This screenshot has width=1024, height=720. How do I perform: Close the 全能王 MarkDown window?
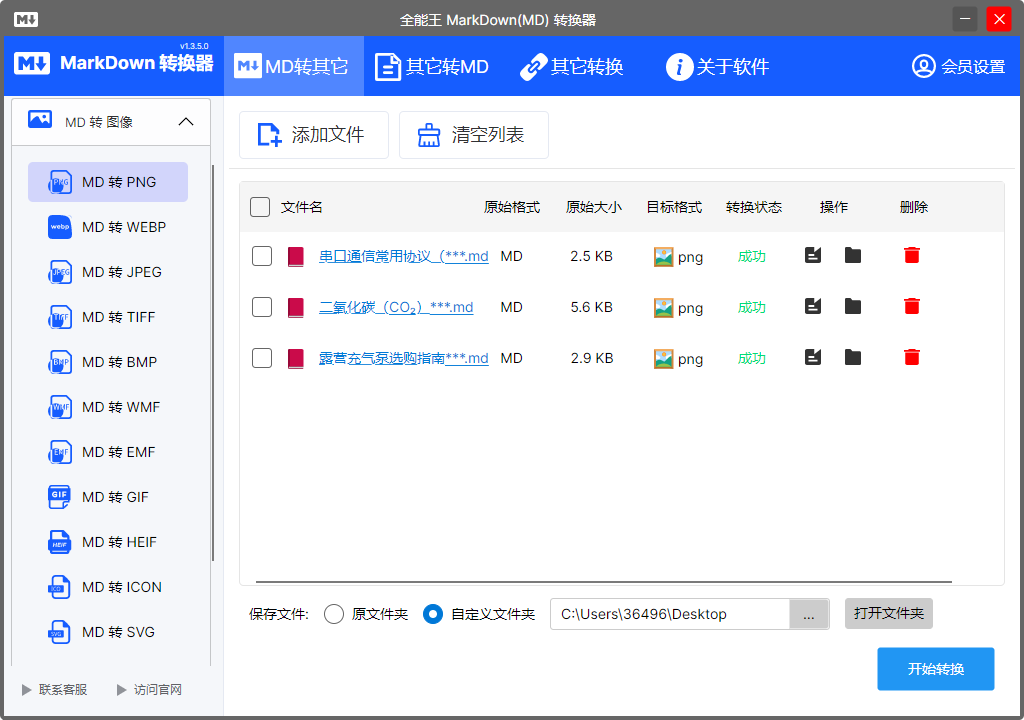999,19
